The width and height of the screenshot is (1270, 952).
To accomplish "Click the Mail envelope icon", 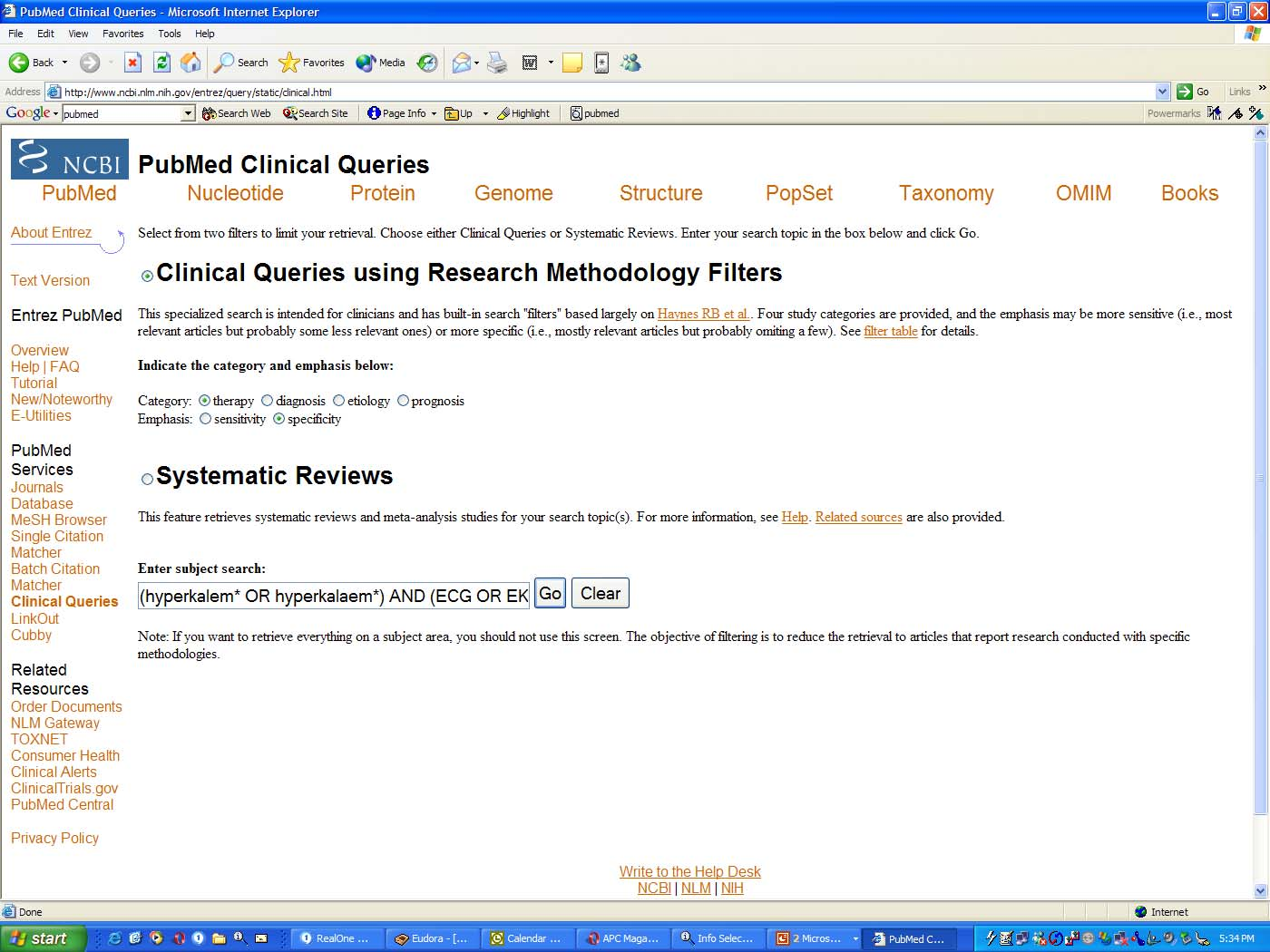I will [x=462, y=63].
